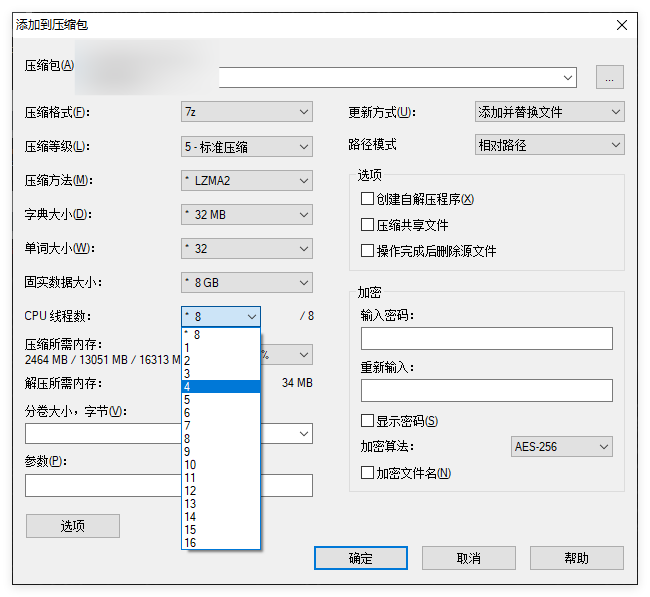Viewport: 650px width, 597px height.
Task: Collapse the CPU 线程数 combo box
Action: tap(221, 317)
